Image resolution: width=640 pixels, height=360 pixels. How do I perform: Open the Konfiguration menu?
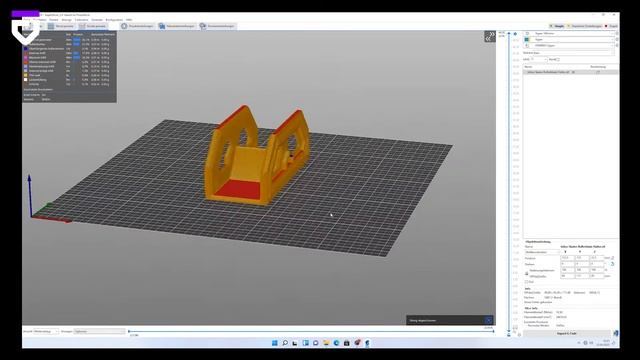tap(114, 20)
